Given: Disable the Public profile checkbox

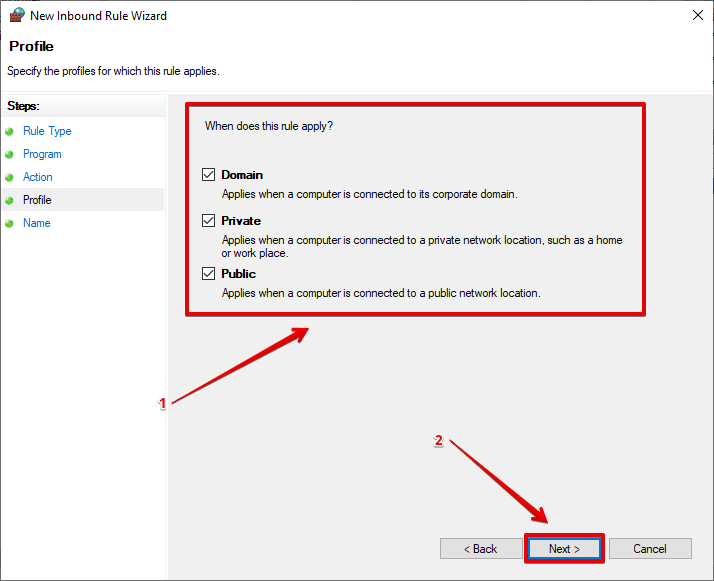Looking at the screenshot, I should (x=209, y=274).
